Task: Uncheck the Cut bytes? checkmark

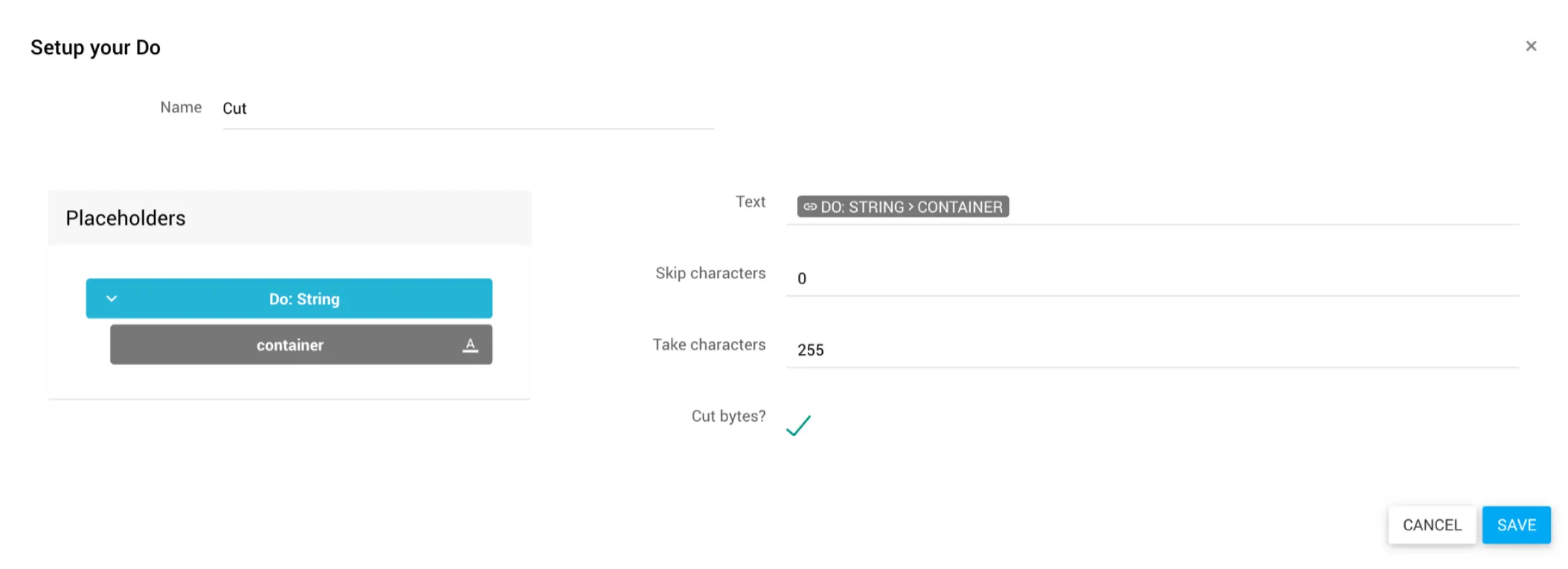Action: (798, 425)
